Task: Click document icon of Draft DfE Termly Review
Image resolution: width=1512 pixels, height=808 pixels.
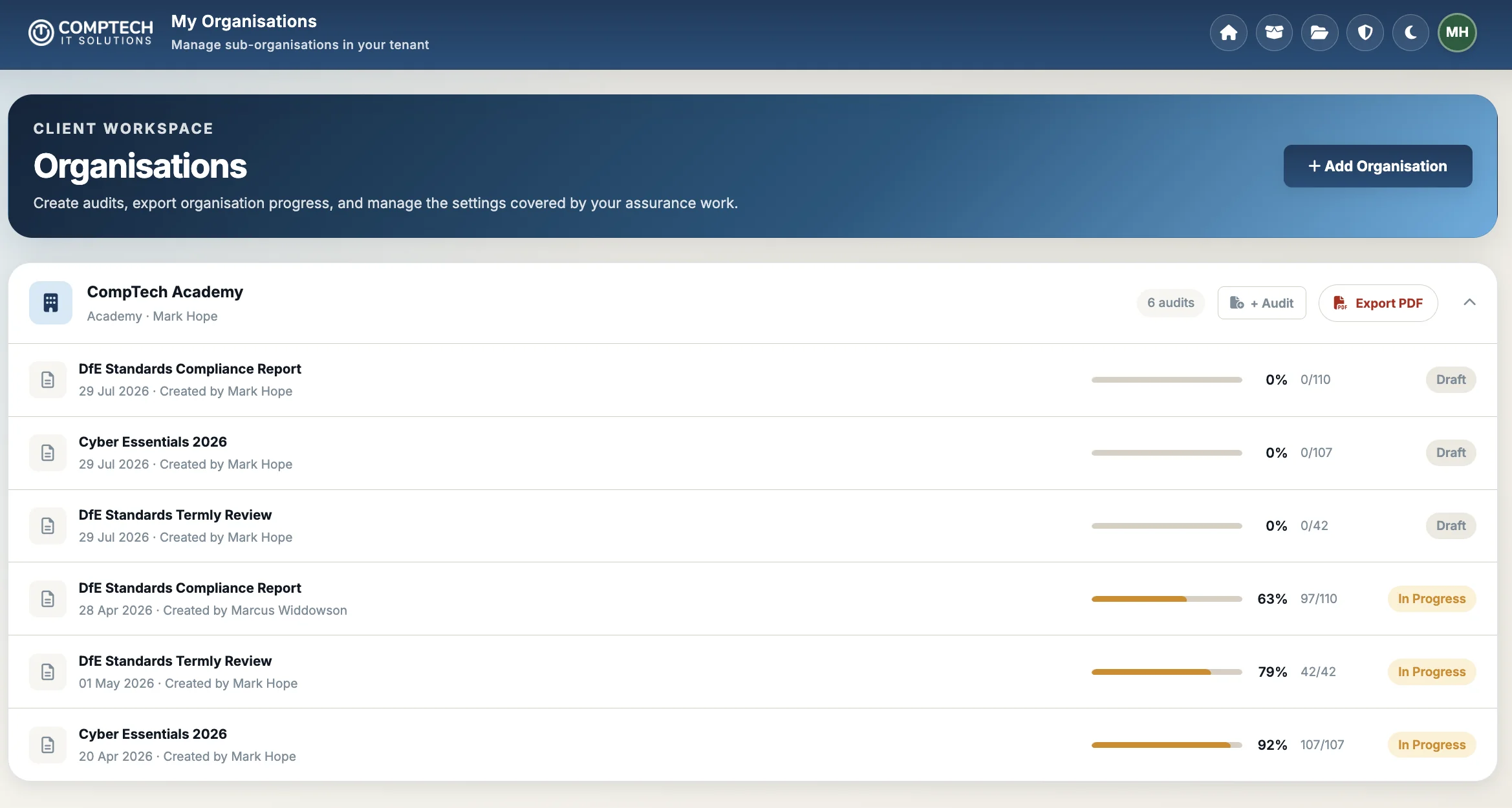Action: pos(48,526)
